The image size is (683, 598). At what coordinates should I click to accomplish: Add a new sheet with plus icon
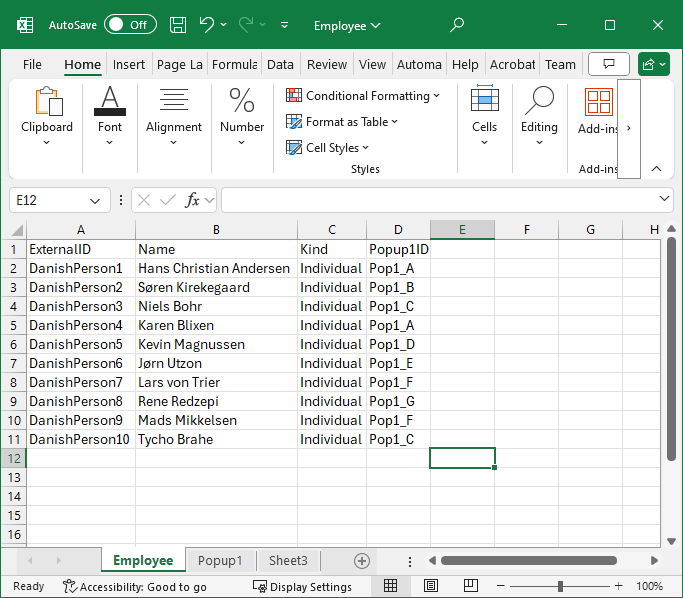tap(362, 561)
